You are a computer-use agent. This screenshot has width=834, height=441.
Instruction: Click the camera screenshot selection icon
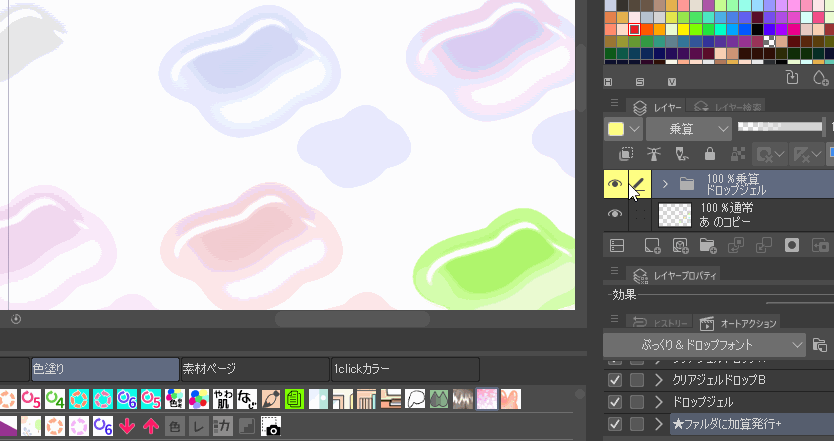click(270, 427)
